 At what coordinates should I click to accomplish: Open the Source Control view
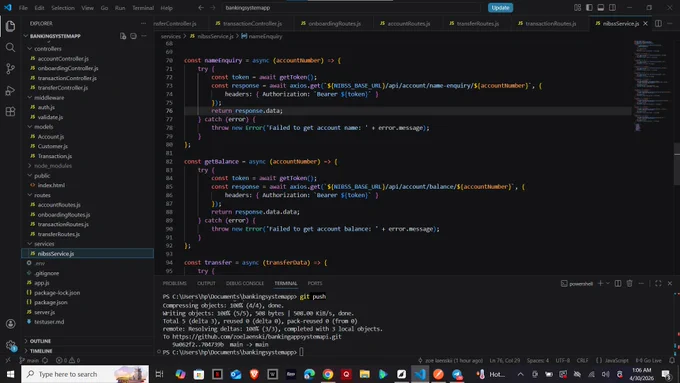(x=10, y=69)
